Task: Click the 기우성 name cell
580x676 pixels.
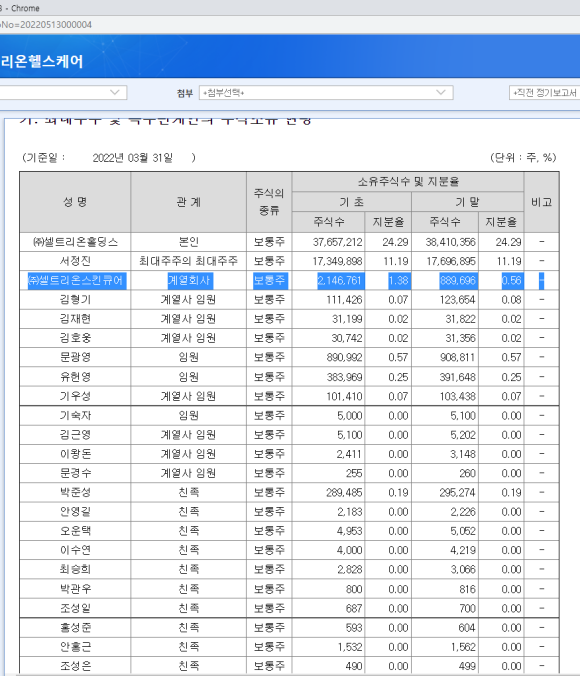Action: pos(75,396)
